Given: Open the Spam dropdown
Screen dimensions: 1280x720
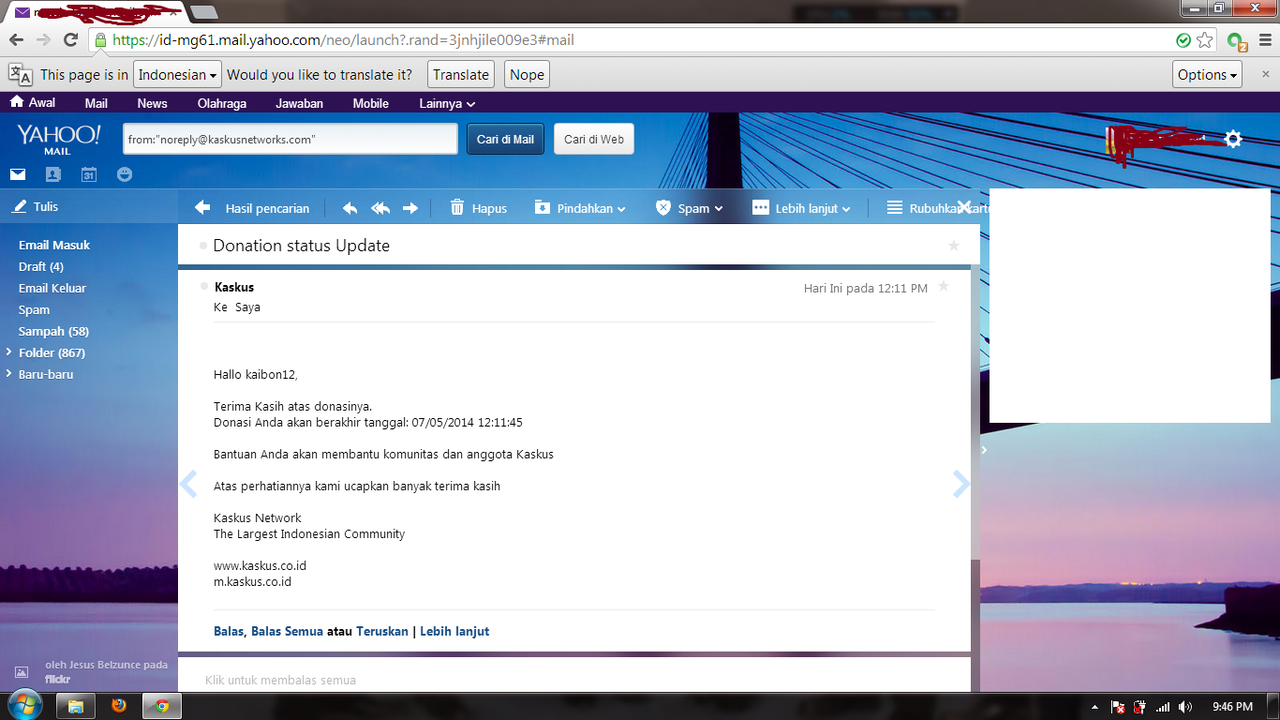Looking at the screenshot, I should [x=689, y=208].
